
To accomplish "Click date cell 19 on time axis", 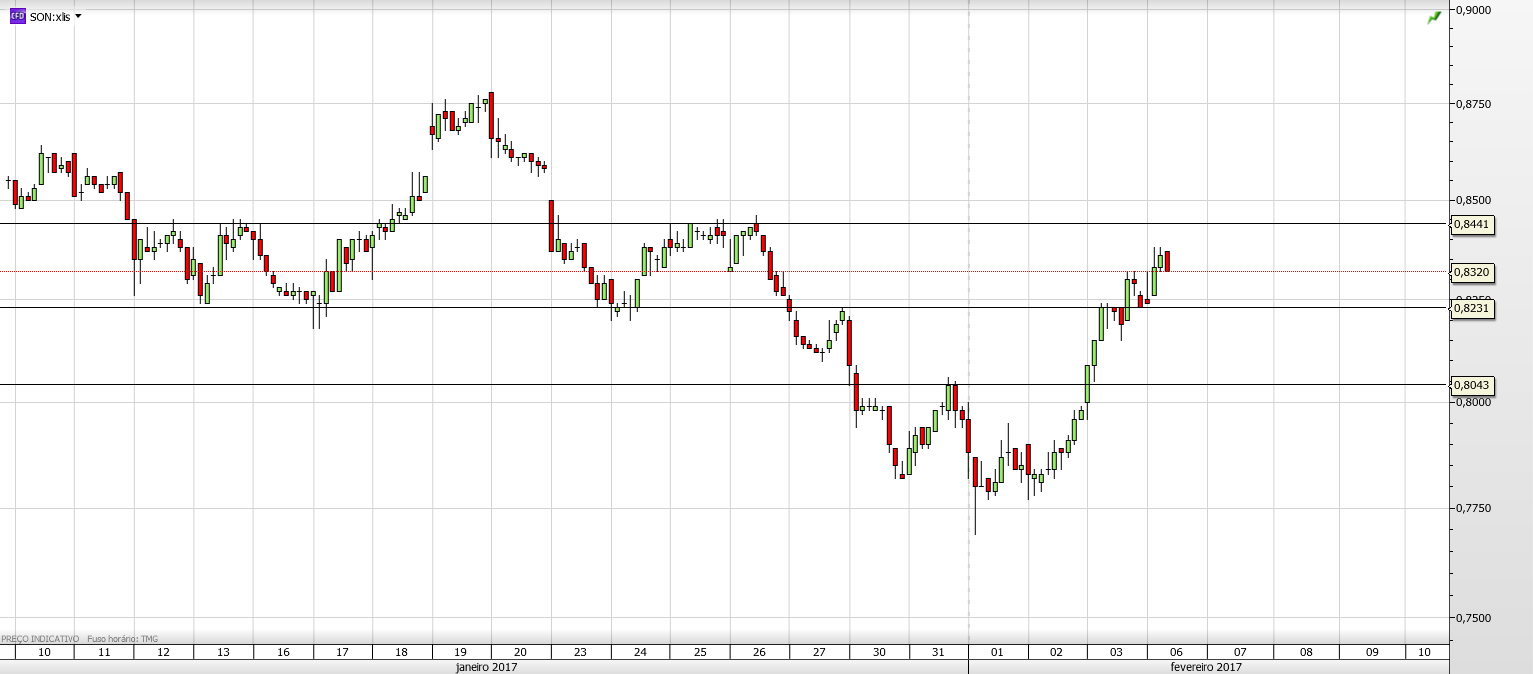I will coord(461,652).
